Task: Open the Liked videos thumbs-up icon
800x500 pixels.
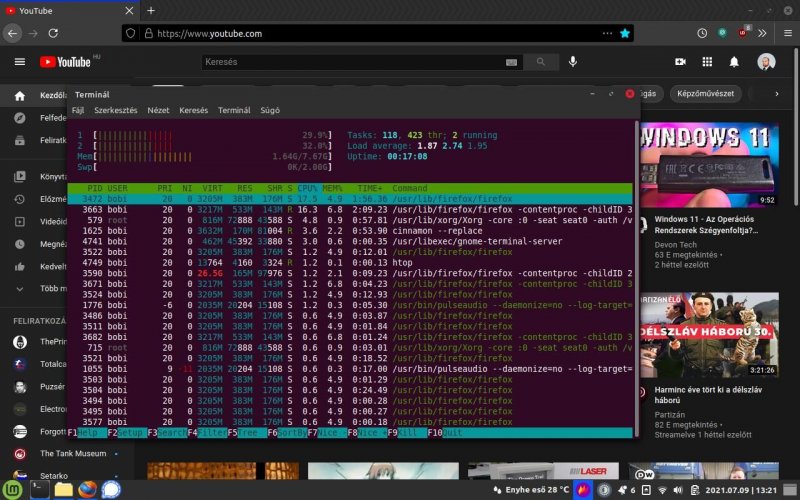Action: click(20, 266)
